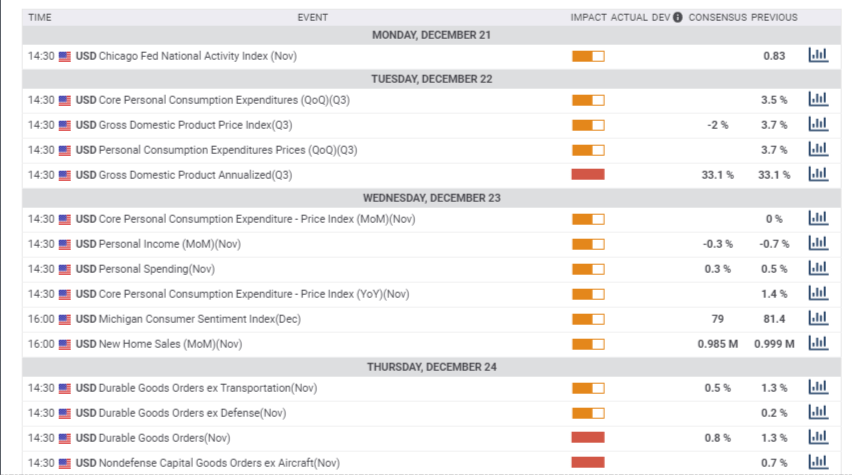The image size is (852, 475).
Task: Show chart for Michigan Consumer Sentiment Index
Action: pyautogui.click(x=818, y=318)
